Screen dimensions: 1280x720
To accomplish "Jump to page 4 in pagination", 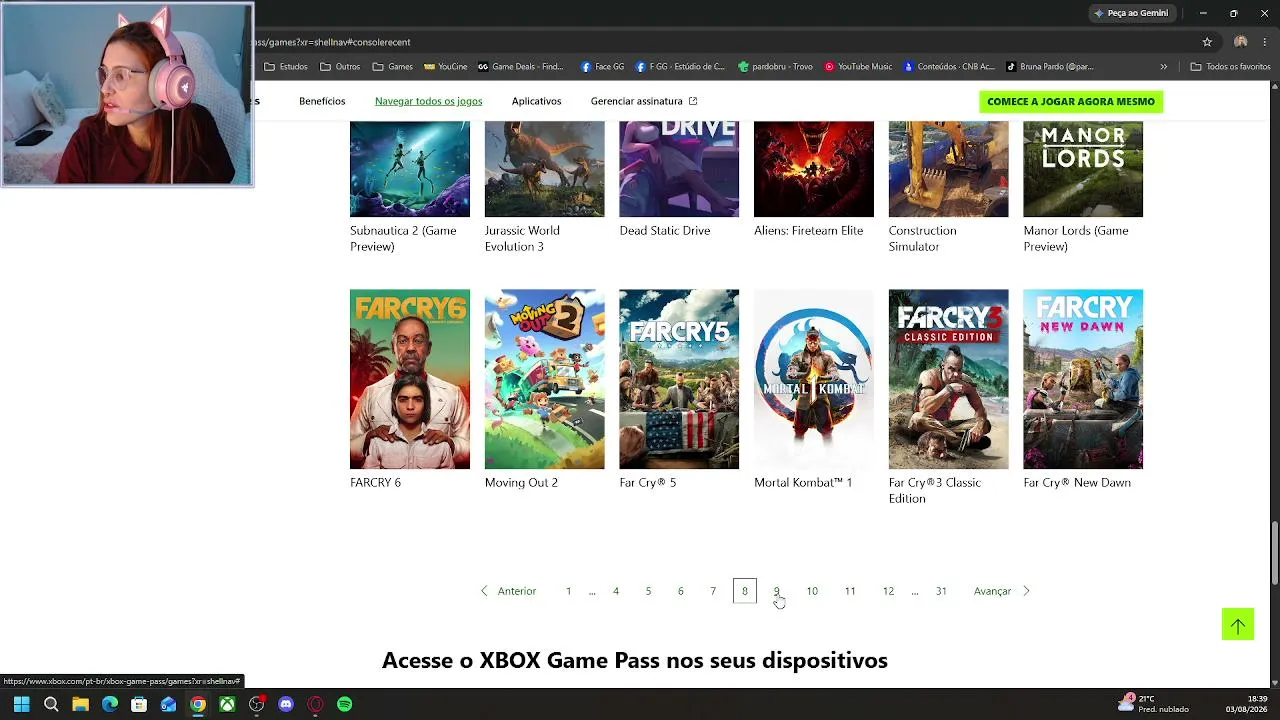I will click(616, 591).
